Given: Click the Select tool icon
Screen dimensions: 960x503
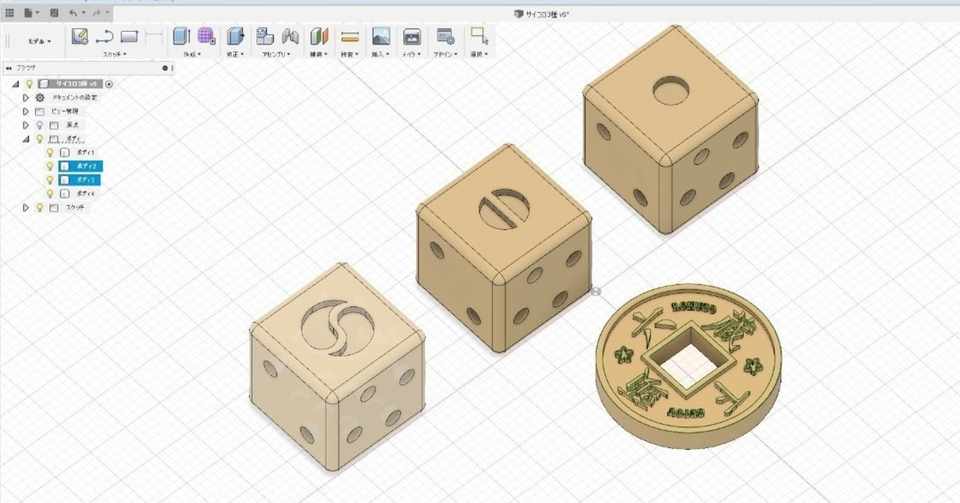Looking at the screenshot, I should (479, 36).
